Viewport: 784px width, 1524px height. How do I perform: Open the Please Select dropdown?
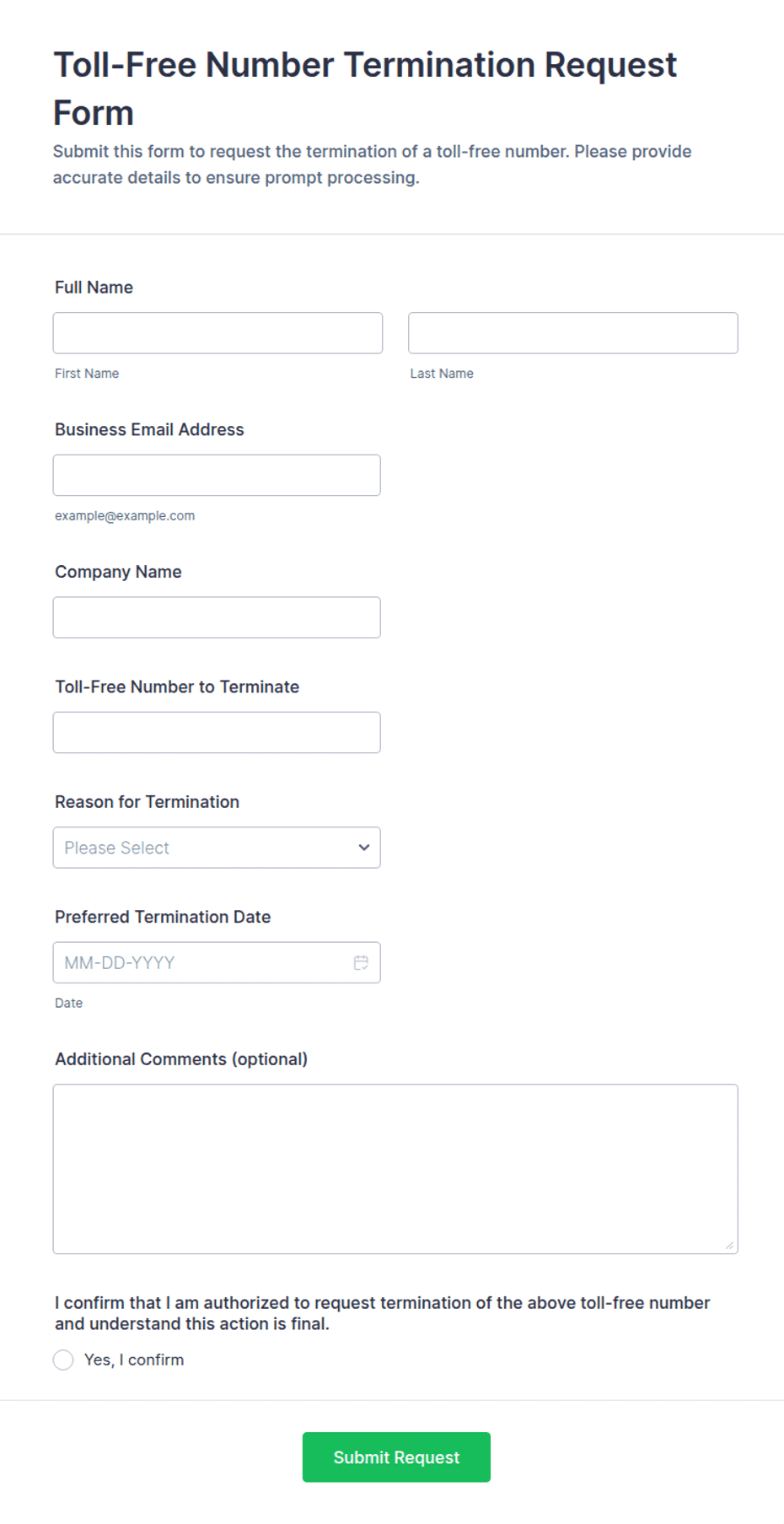pyautogui.click(x=217, y=848)
